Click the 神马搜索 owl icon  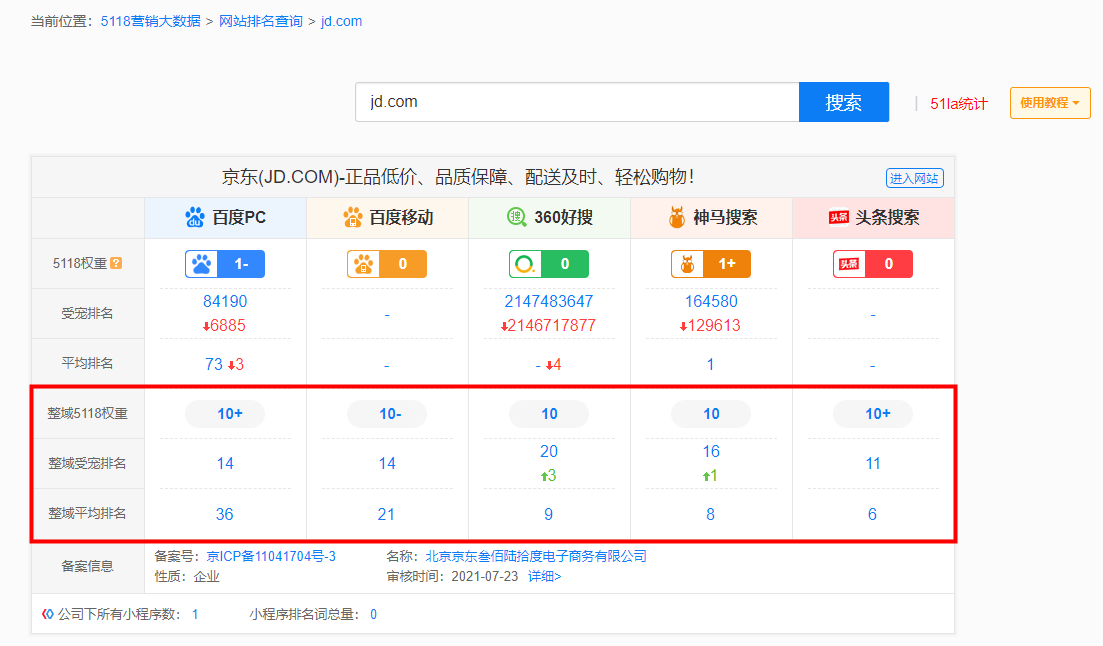click(676, 217)
